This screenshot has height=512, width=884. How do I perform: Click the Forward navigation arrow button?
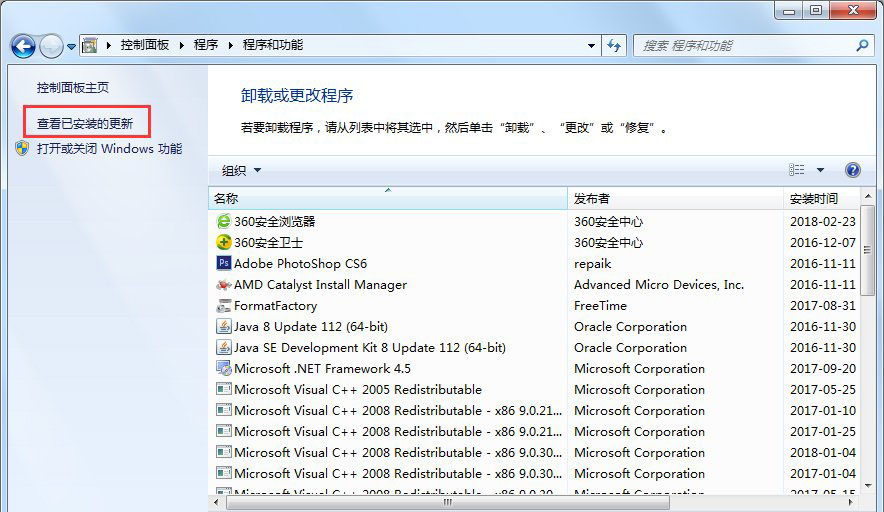pyautogui.click(x=51, y=46)
